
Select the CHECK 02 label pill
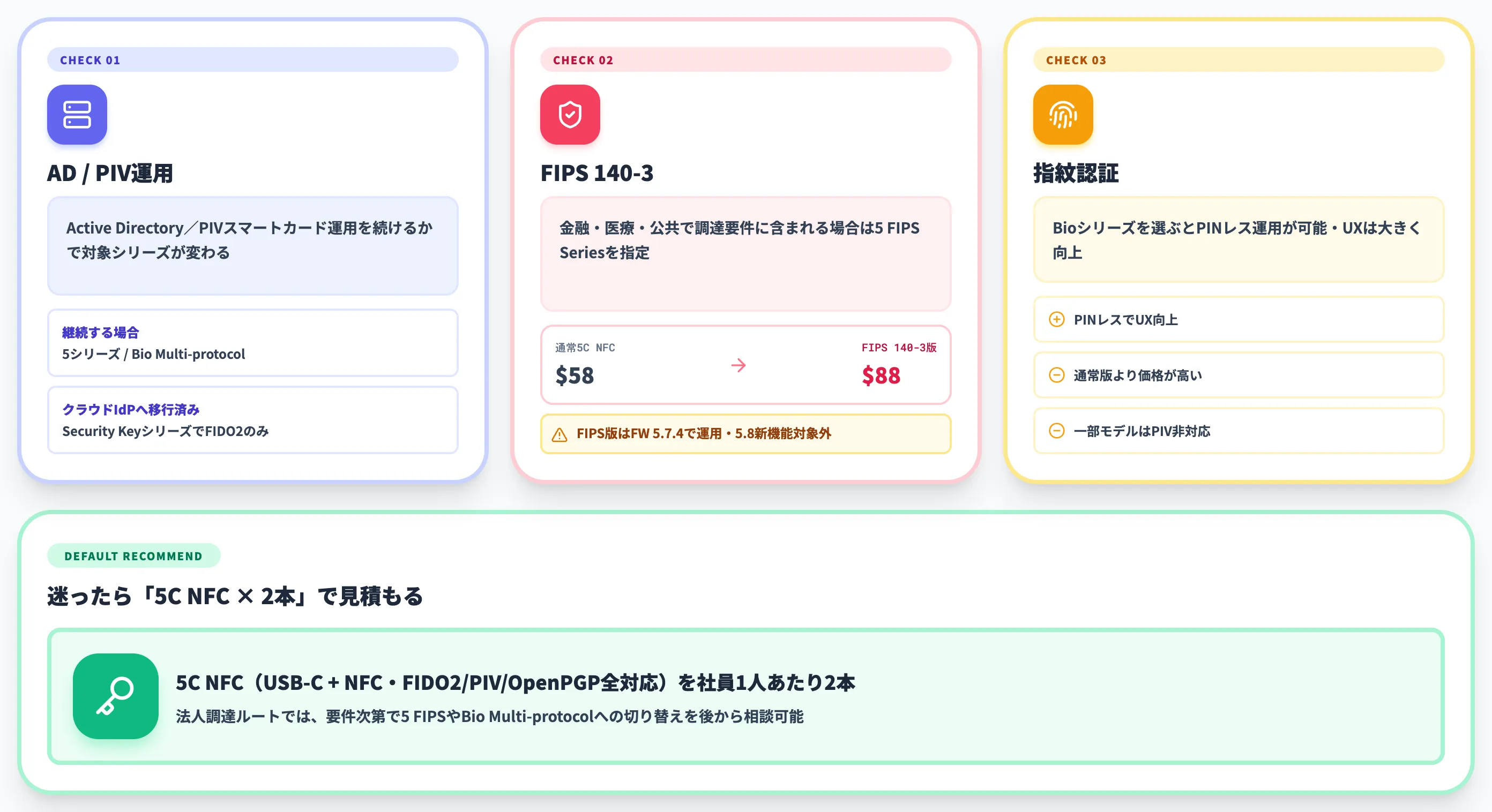pyautogui.click(x=745, y=59)
